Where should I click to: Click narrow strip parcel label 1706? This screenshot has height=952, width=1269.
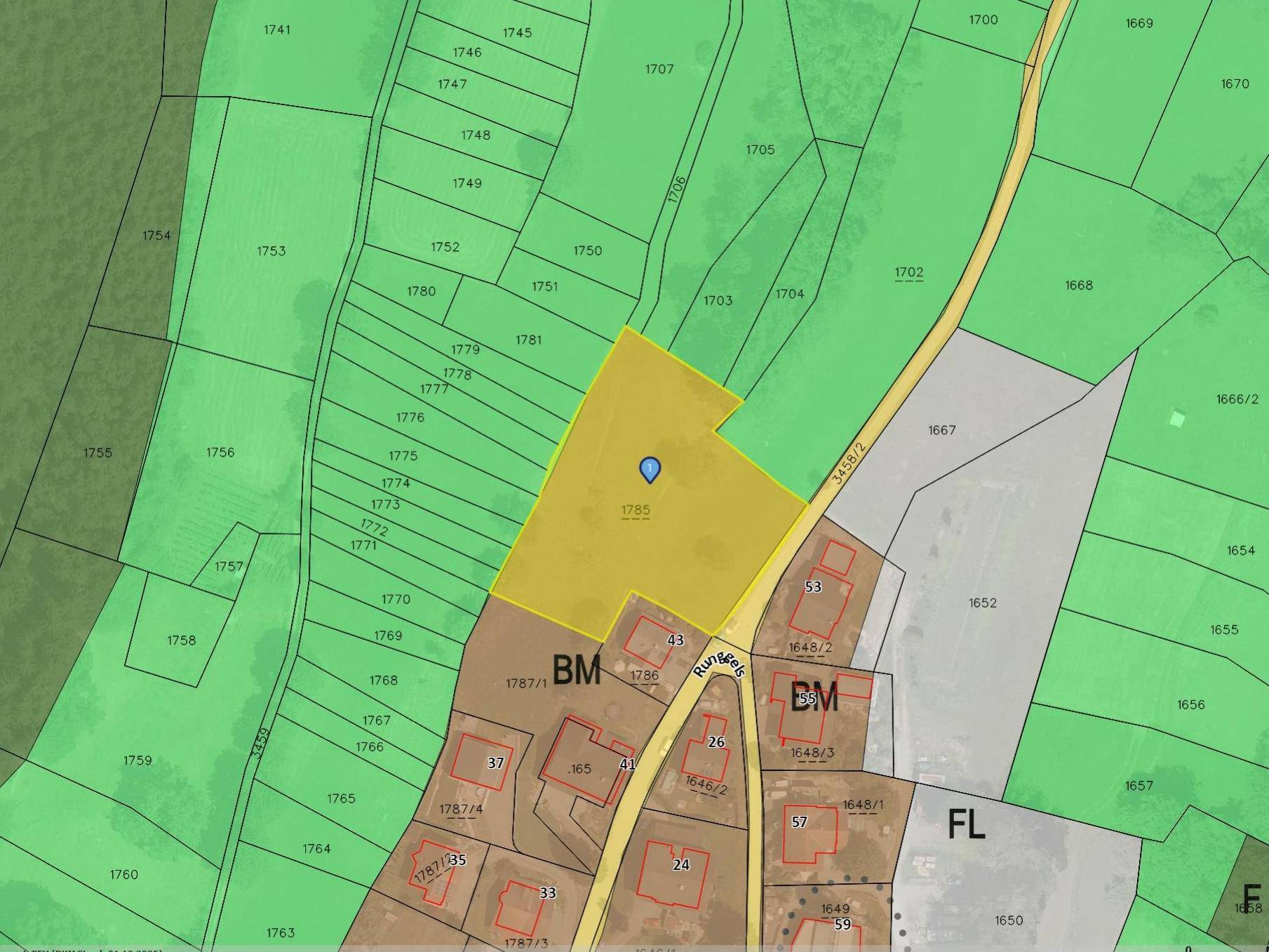coord(676,189)
